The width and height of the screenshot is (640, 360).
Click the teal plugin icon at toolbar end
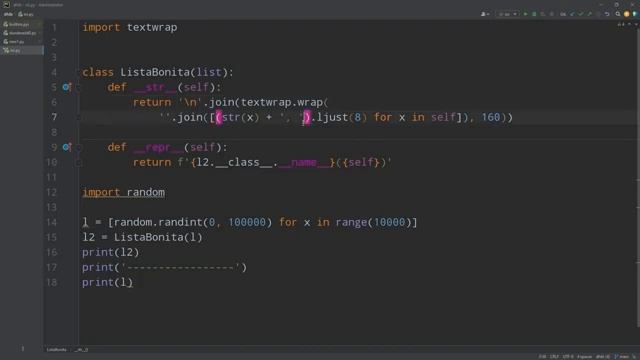point(635,14)
